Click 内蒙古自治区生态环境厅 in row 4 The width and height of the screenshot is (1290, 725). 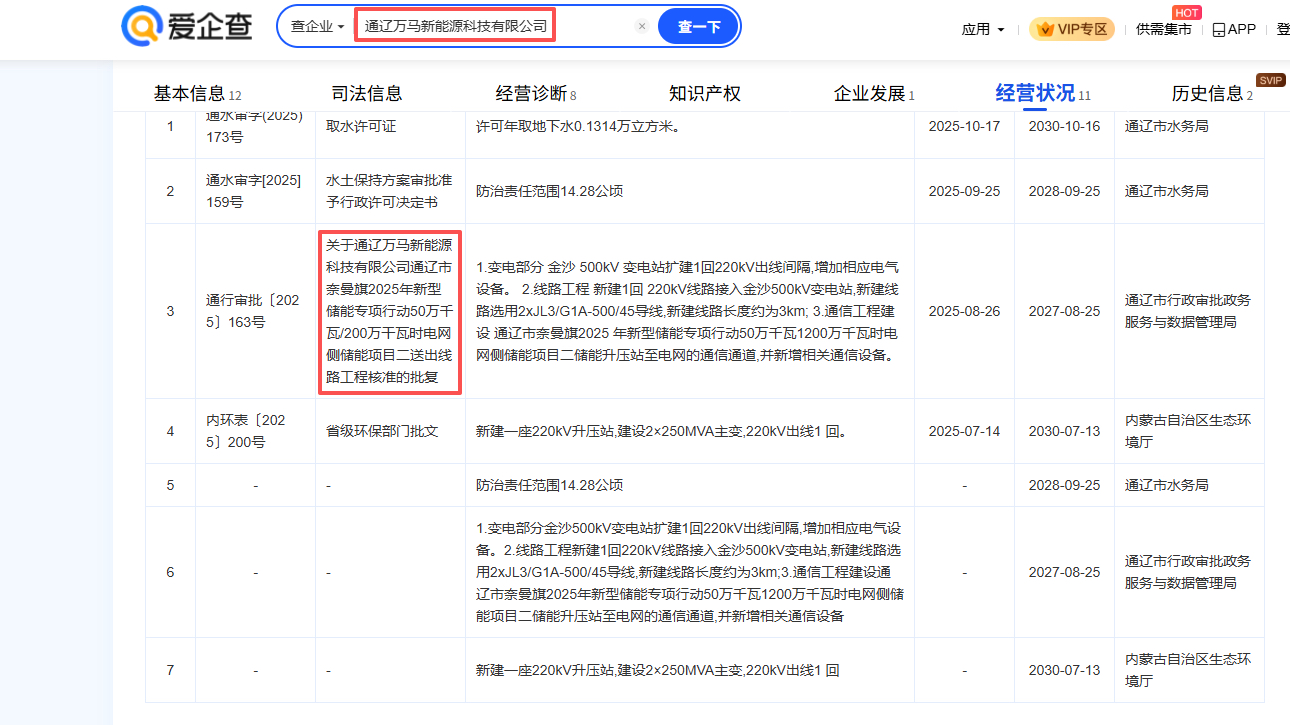tap(1188, 431)
